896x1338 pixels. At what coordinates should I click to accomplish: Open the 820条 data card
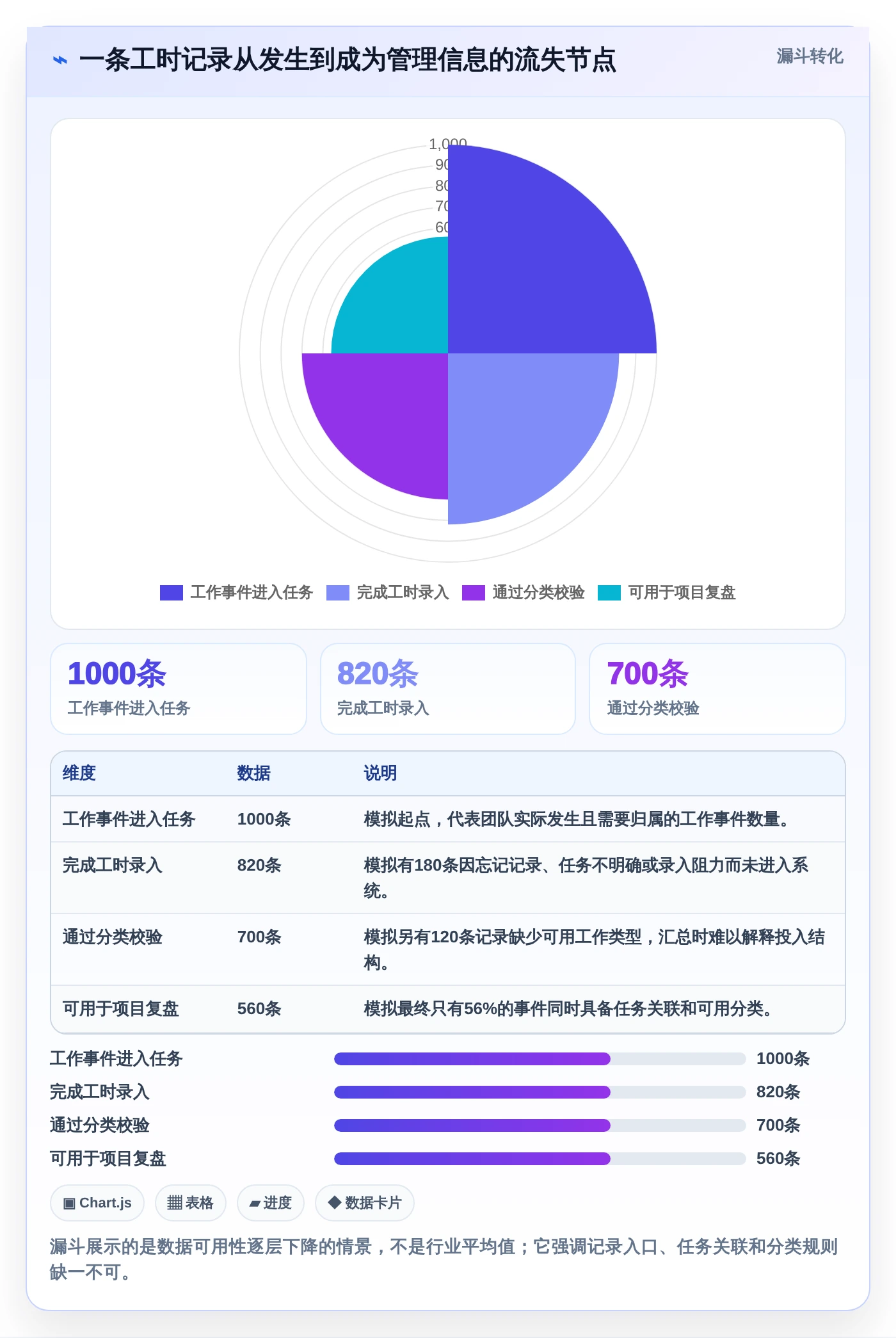[448, 689]
